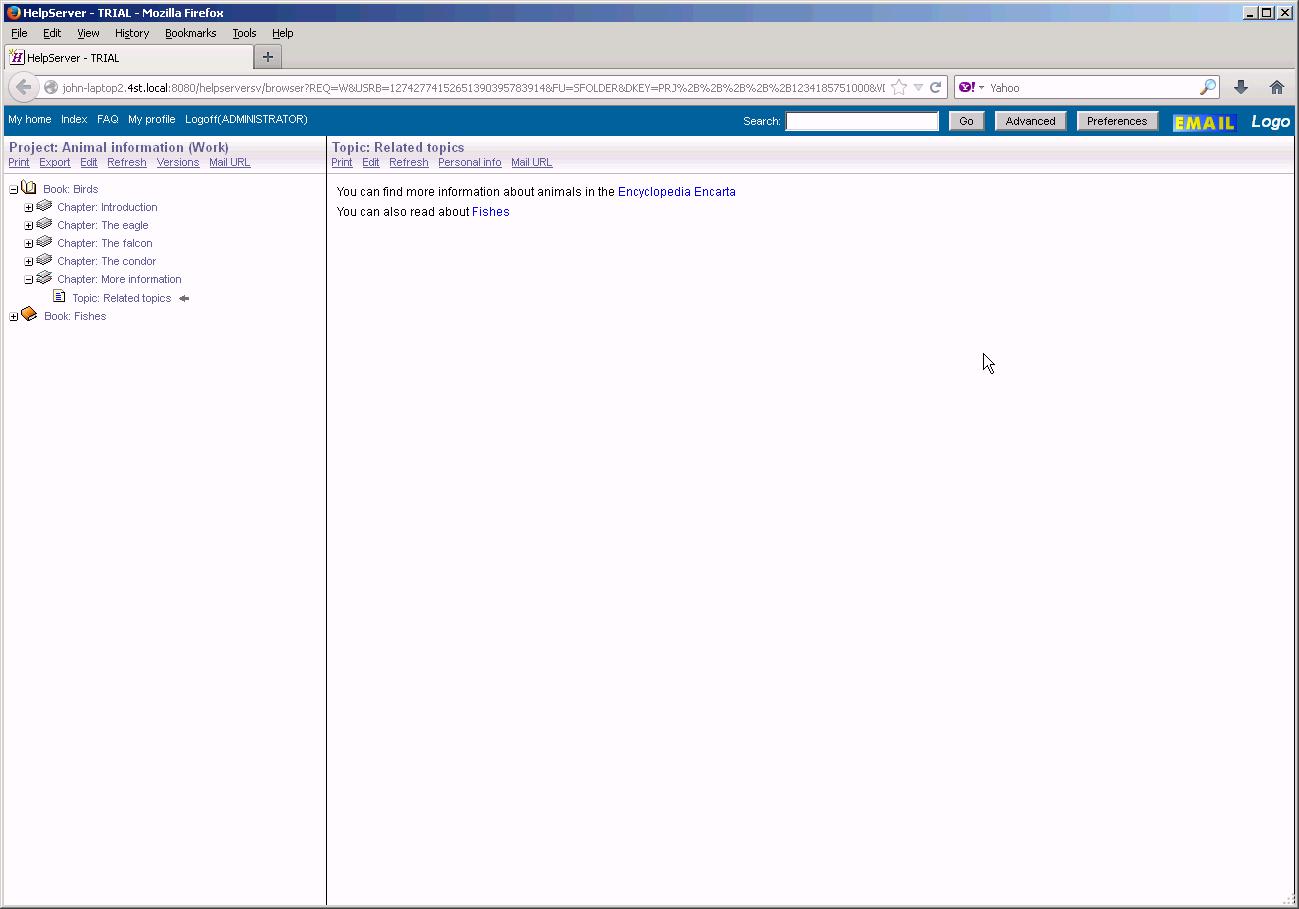Open the Bookmarks menu
1299x909 pixels.
[190, 32]
